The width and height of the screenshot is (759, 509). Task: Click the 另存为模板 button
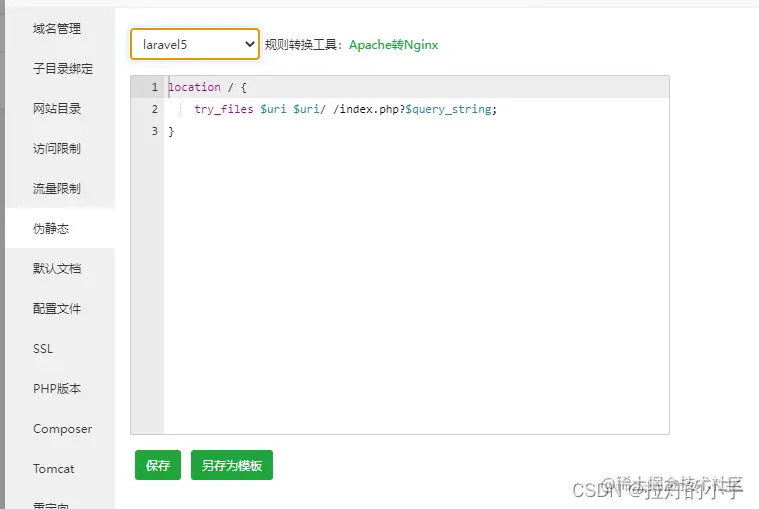tap(232, 465)
